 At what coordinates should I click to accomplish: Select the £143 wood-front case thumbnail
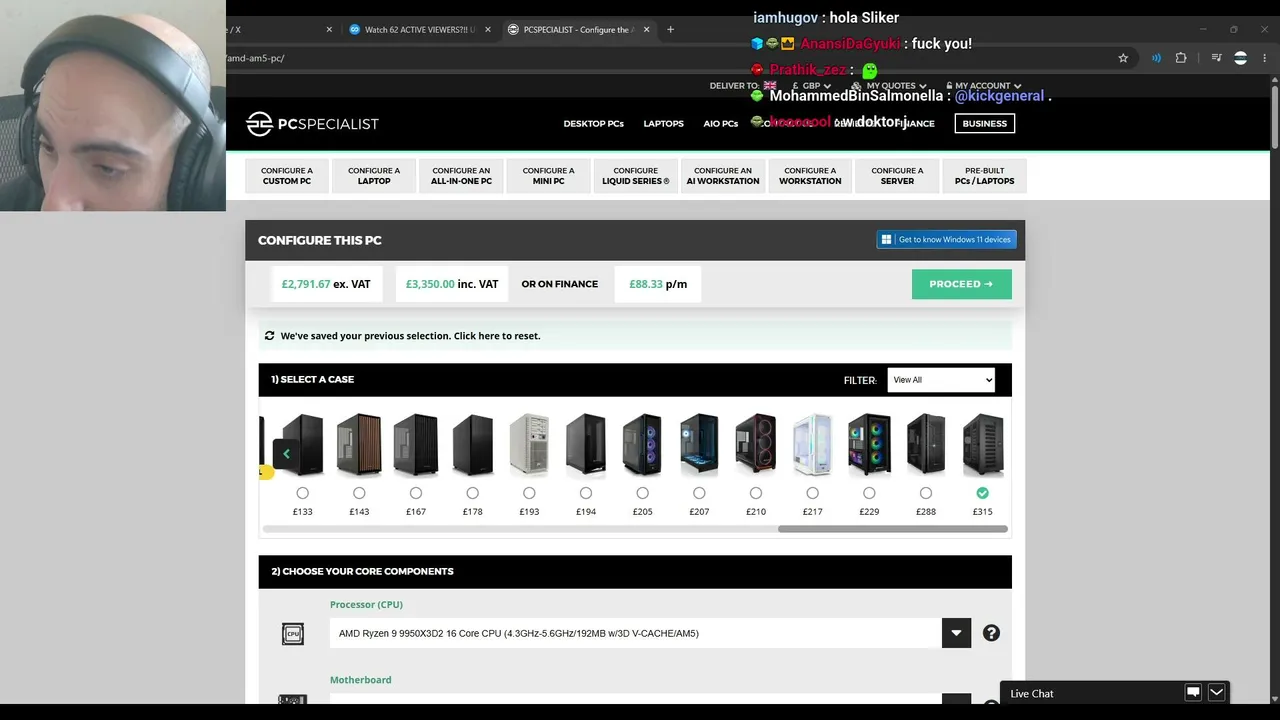359,445
